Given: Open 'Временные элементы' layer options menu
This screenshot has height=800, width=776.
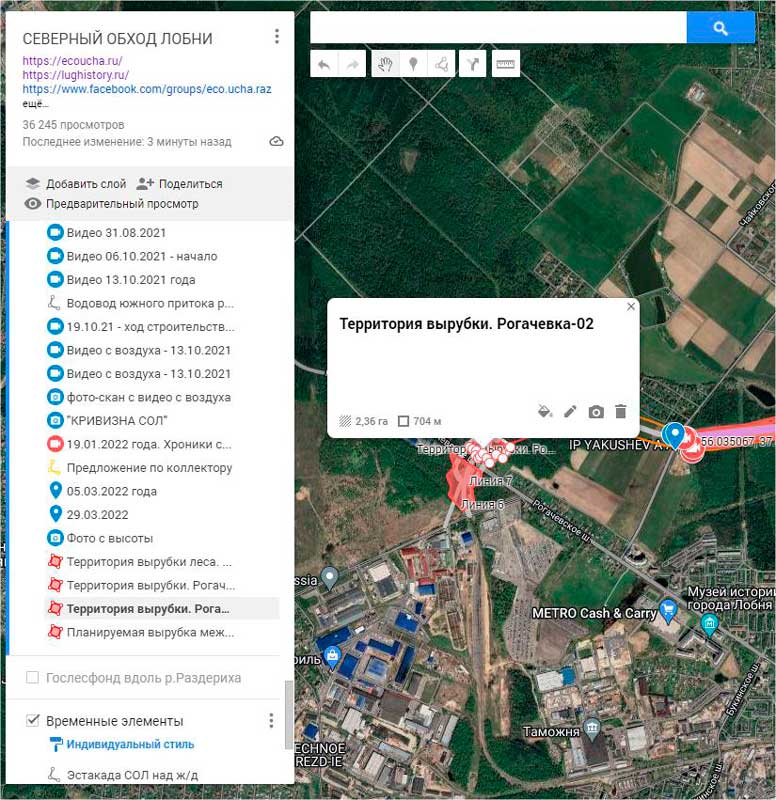Looking at the screenshot, I should point(271,720).
